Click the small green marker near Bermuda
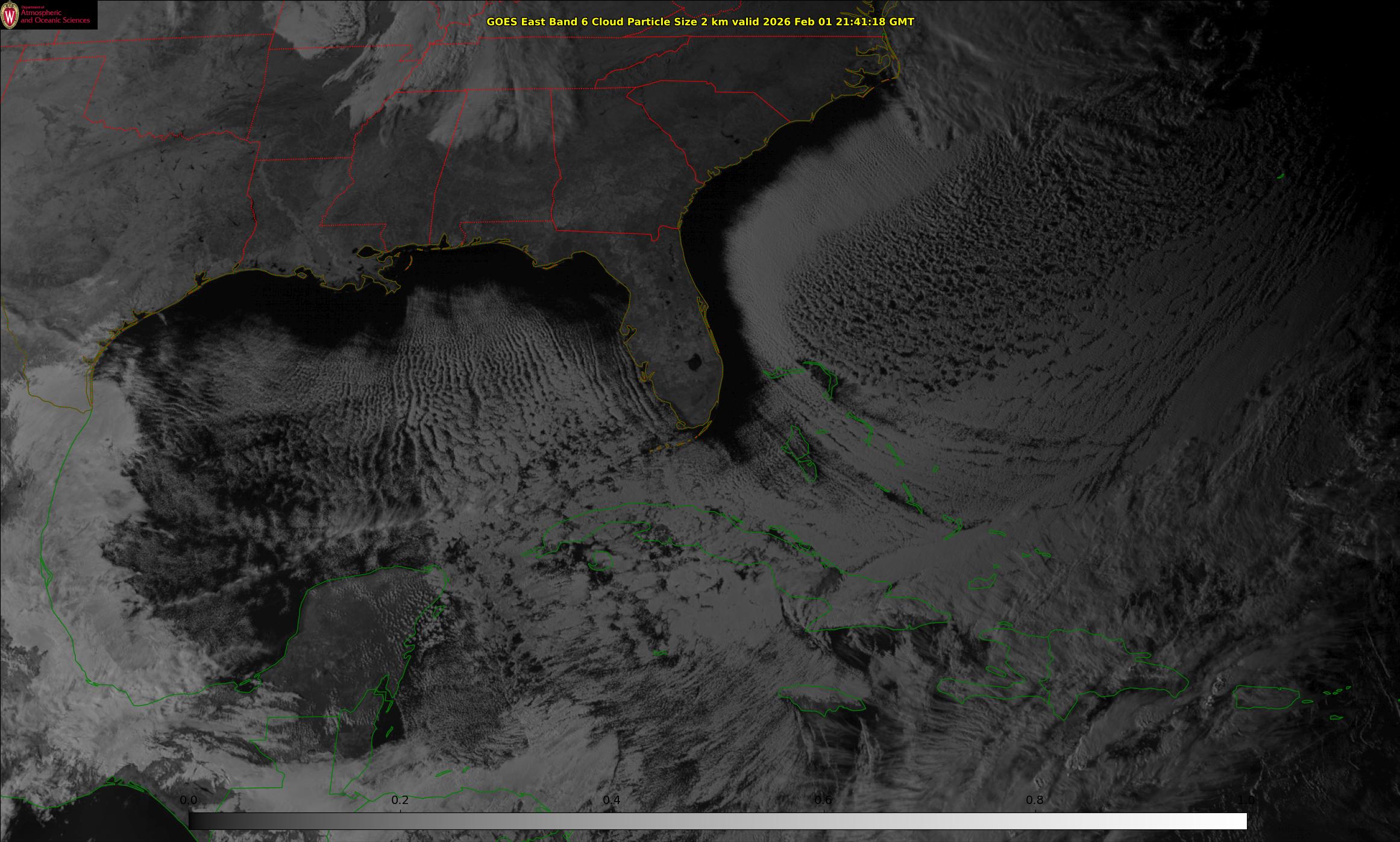Image resolution: width=1400 pixels, height=842 pixels. (1281, 176)
